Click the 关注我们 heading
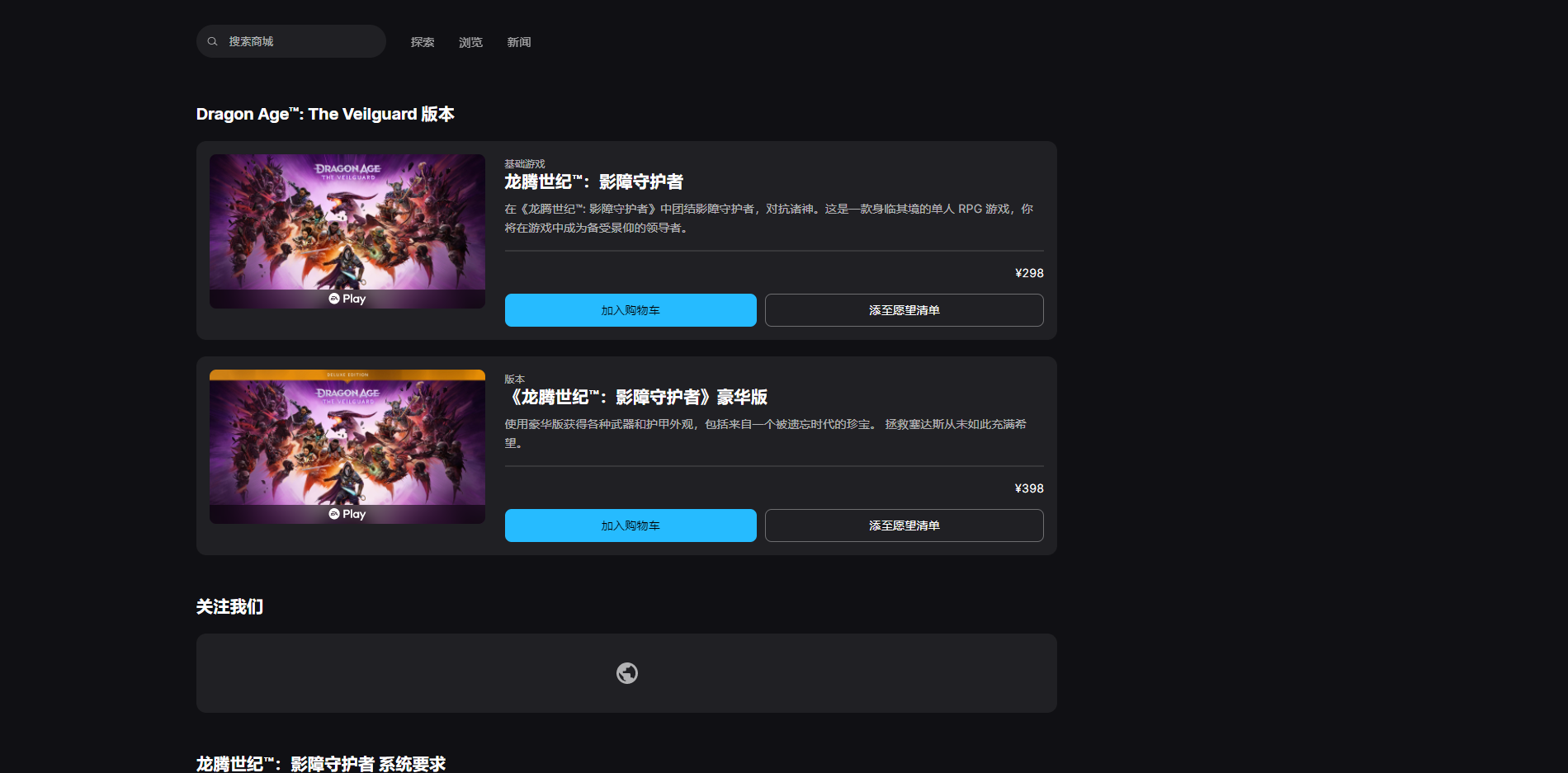 [229, 606]
